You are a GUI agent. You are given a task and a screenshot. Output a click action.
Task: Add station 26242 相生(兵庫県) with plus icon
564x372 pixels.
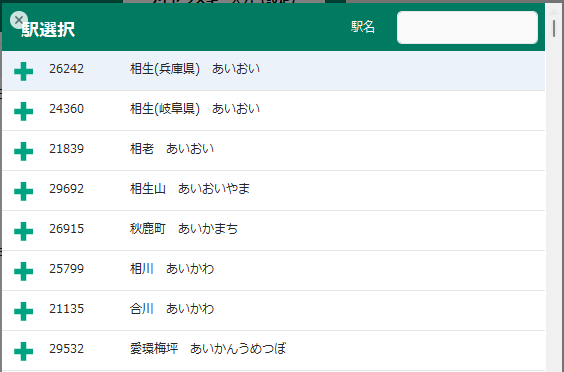(x=24, y=71)
